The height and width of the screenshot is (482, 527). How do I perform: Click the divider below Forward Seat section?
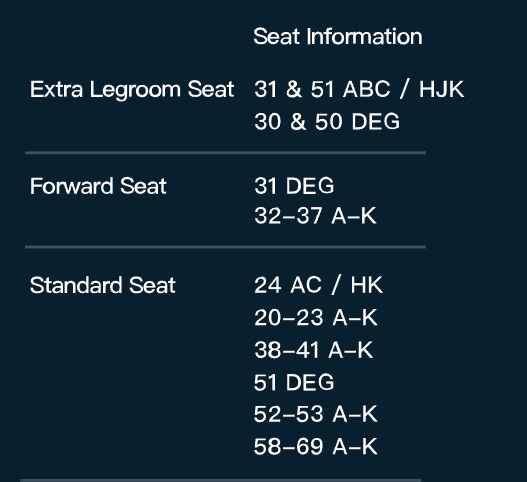tap(226, 247)
